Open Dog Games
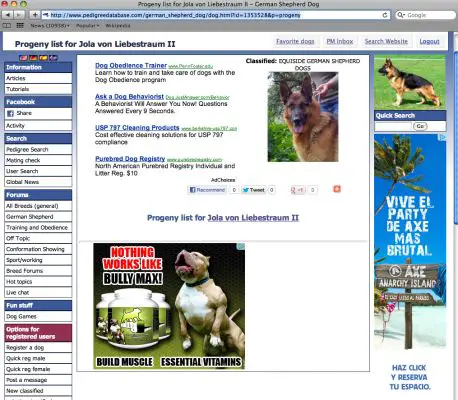The width and height of the screenshot is (458, 400). click(x=38, y=317)
